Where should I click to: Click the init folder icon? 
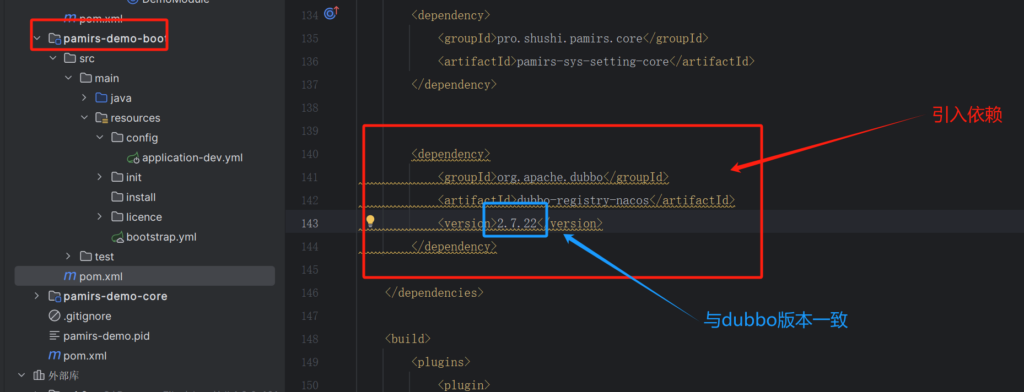click(x=117, y=177)
